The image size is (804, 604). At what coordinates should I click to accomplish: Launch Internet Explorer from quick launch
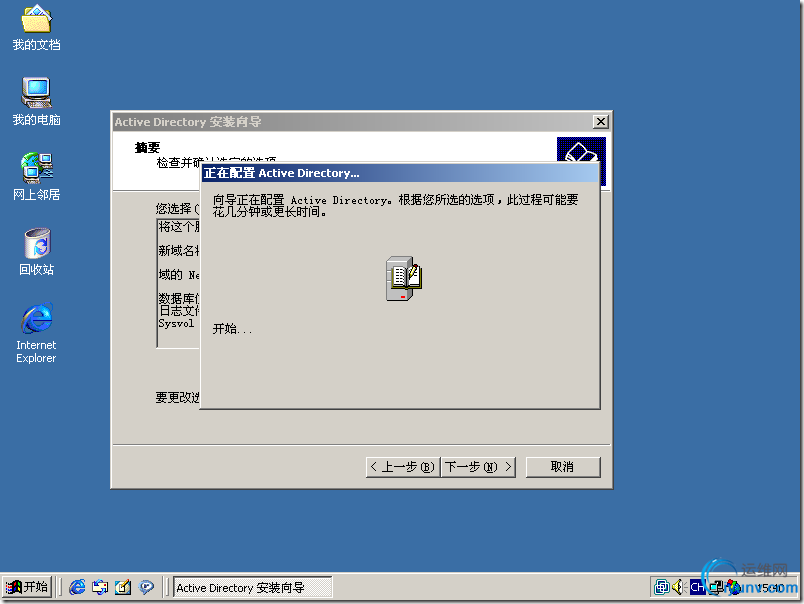(77, 587)
